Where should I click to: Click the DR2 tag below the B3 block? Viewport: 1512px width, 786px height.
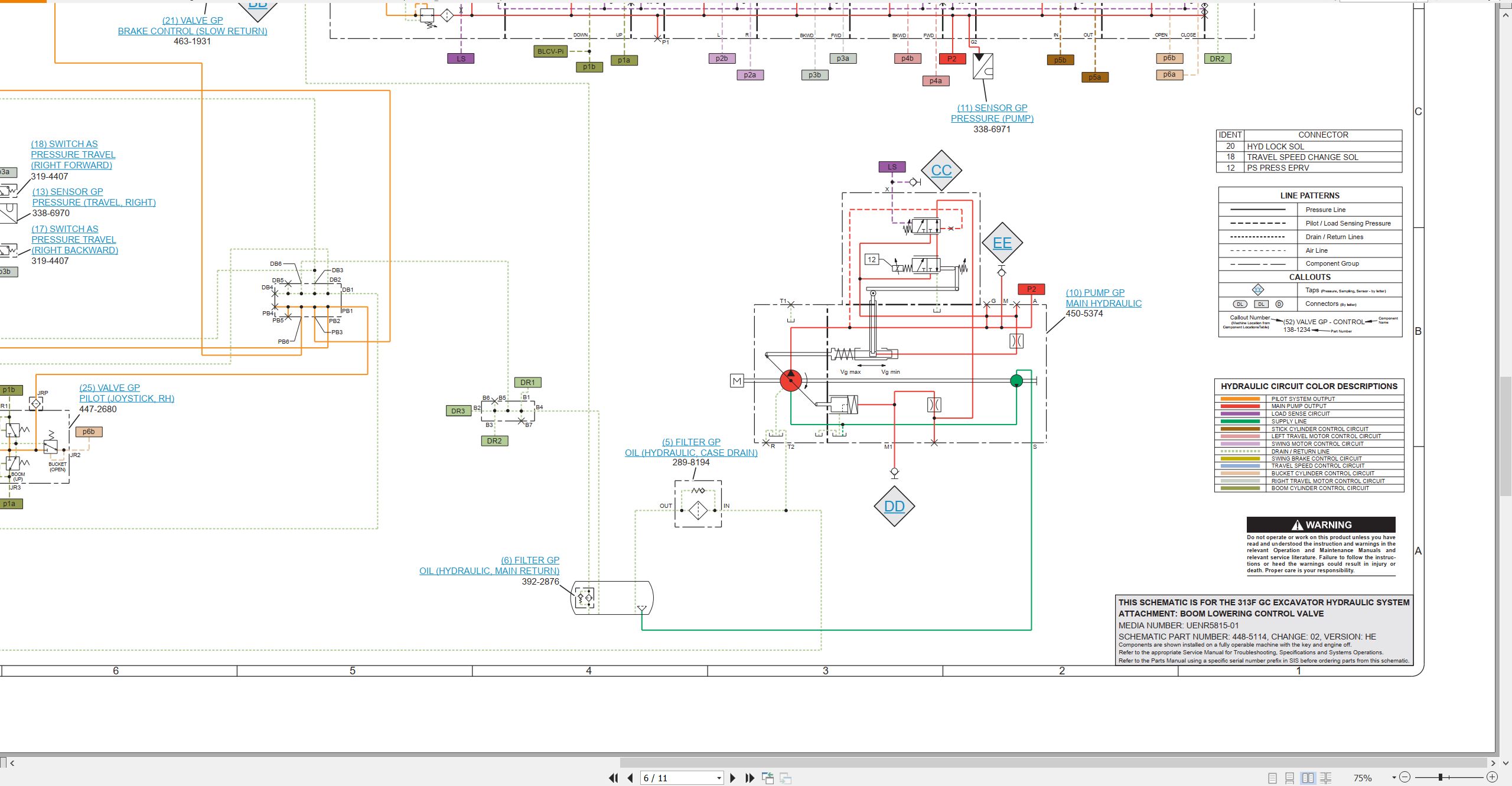pyautogui.click(x=494, y=441)
